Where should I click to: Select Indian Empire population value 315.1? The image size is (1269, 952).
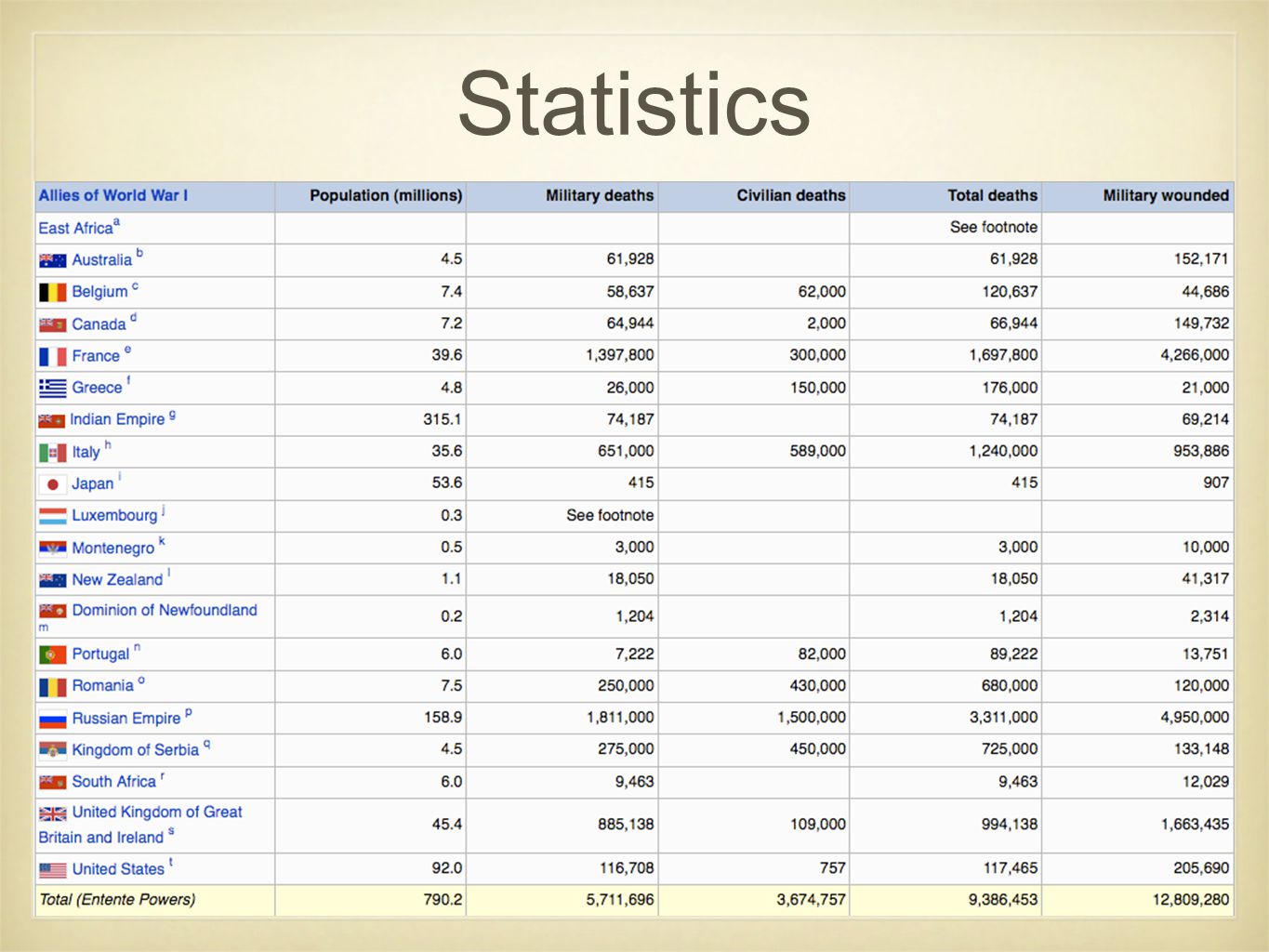[x=443, y=419]
